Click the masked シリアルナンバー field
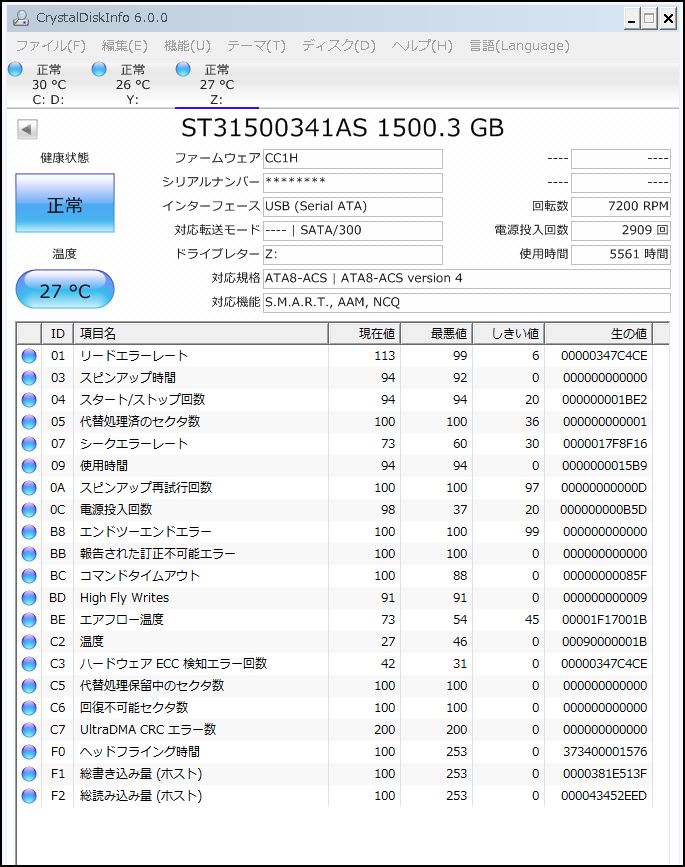The image size is (685, 867). (353, 182)
